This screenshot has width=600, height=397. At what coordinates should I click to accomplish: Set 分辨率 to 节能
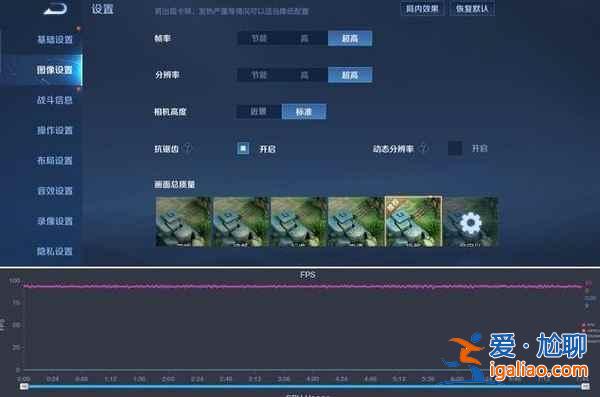(x=259, y=75)
